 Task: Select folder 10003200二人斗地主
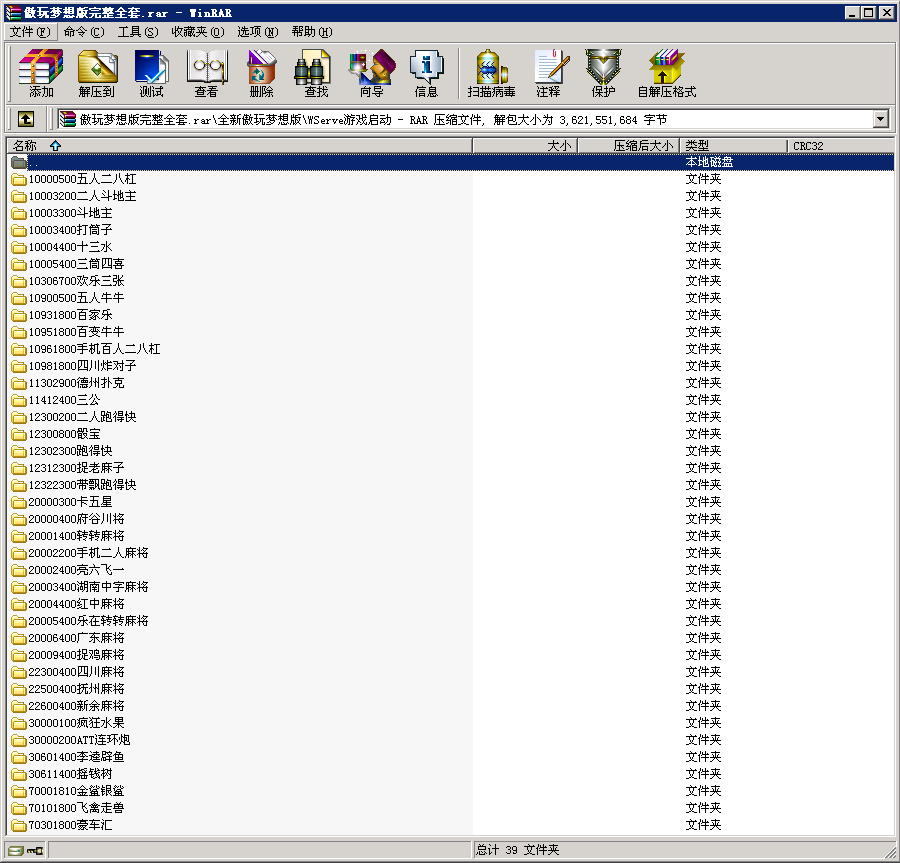tap(82, 196)
